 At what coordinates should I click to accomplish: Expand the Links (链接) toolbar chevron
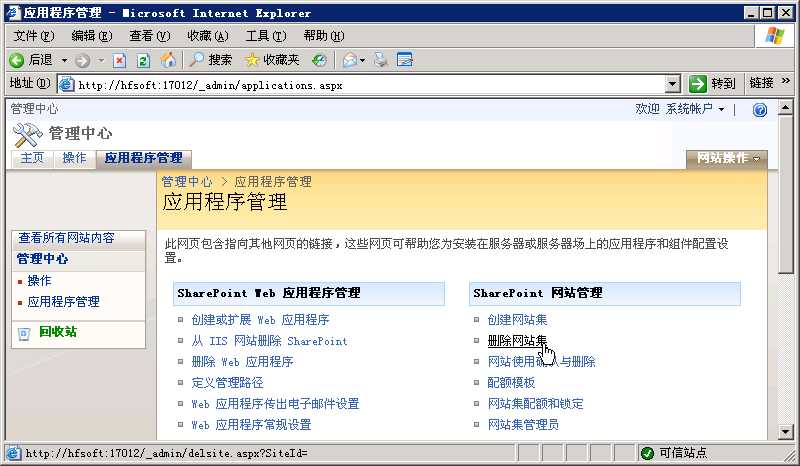pyautogui.click(x=786, y=81)
